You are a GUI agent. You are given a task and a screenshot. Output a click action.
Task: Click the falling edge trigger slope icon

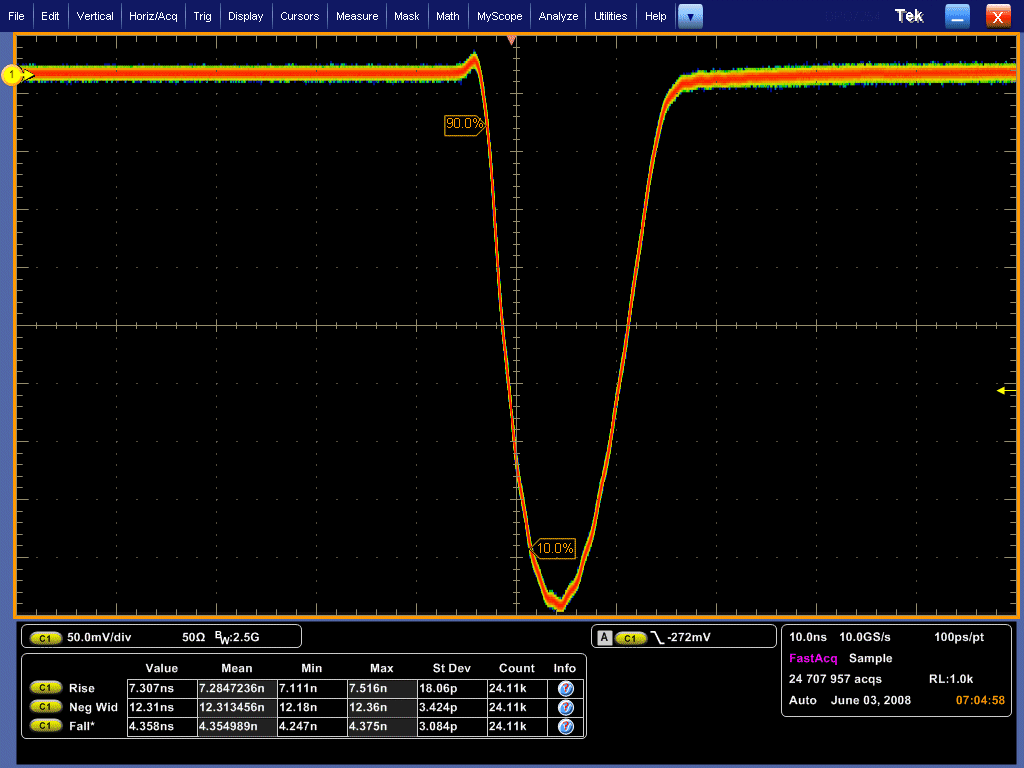[656, 637]
